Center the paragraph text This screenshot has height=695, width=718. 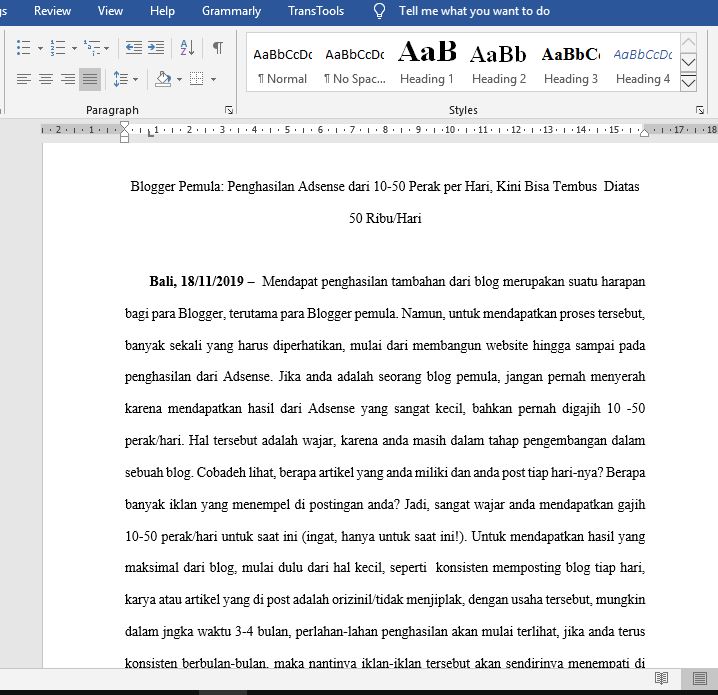point(46,79)
